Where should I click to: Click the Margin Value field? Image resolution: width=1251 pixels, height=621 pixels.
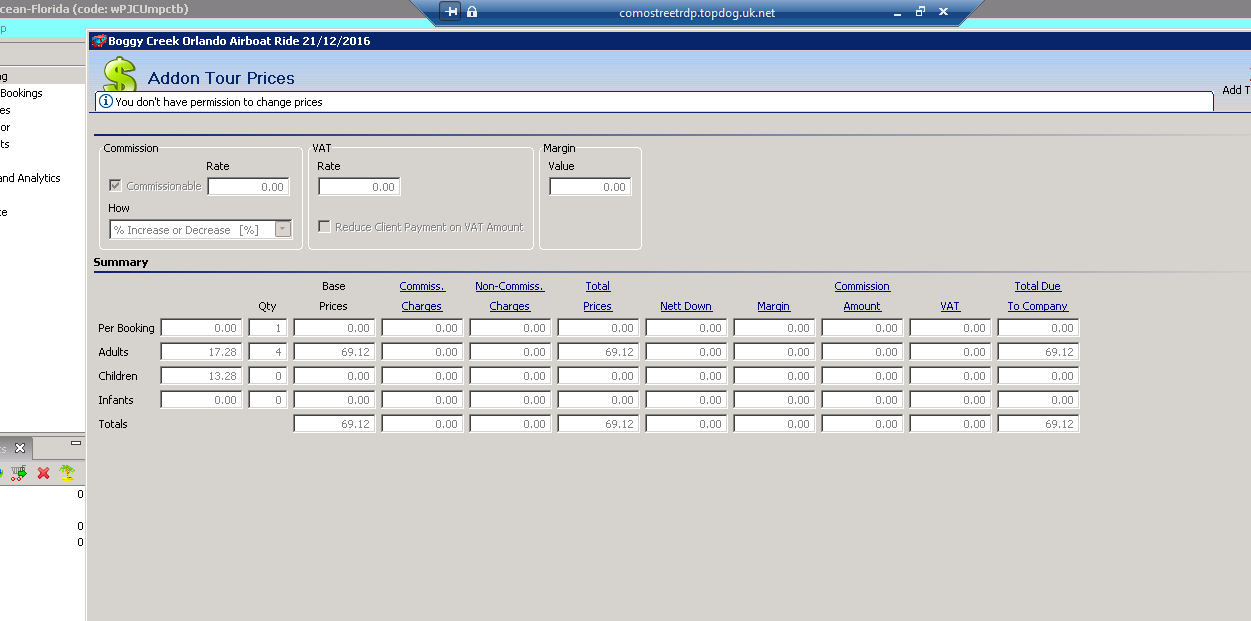[x=590, y=187]
